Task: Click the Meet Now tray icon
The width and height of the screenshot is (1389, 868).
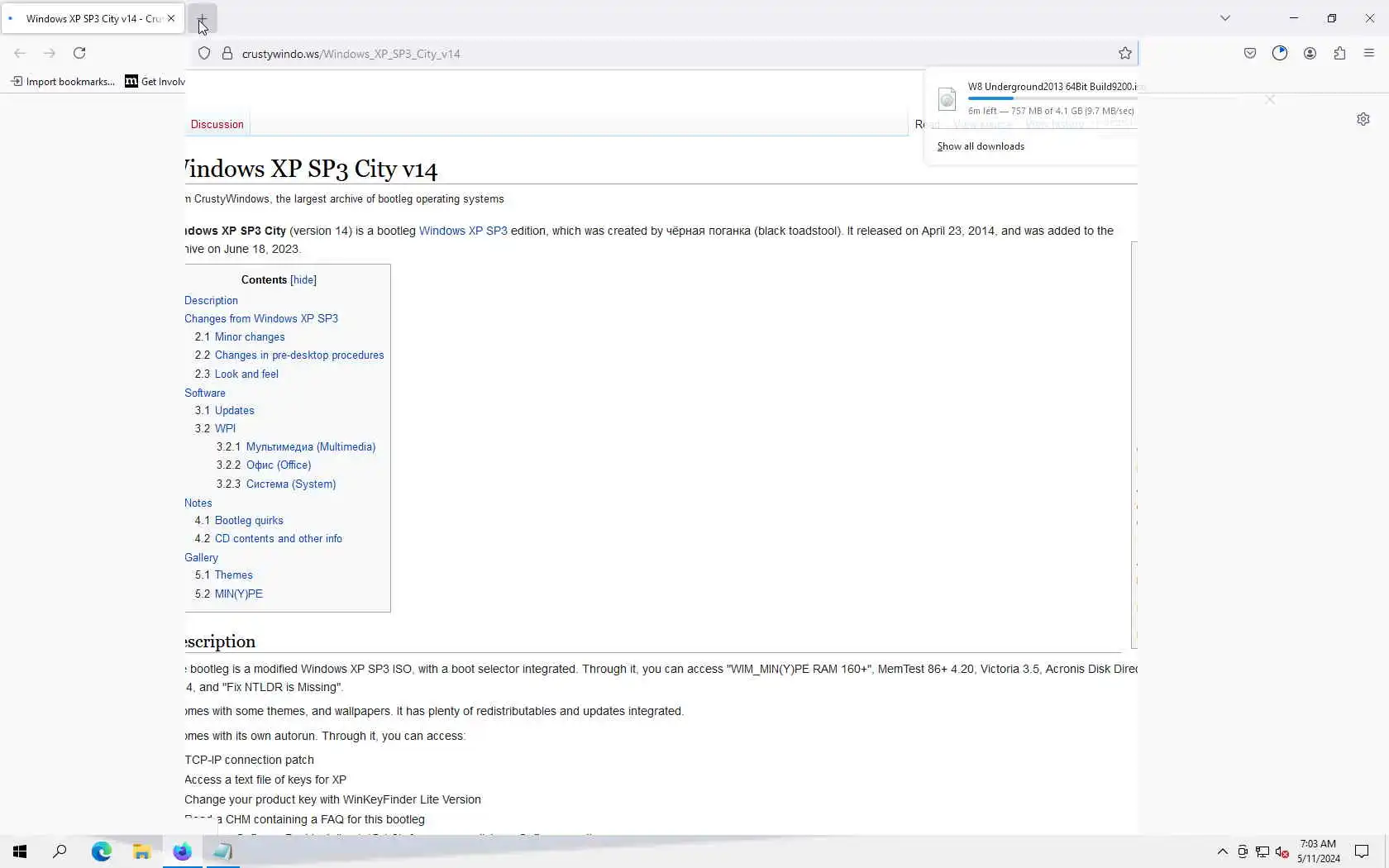Action: pyautogui.click(x=1243, y=851)
